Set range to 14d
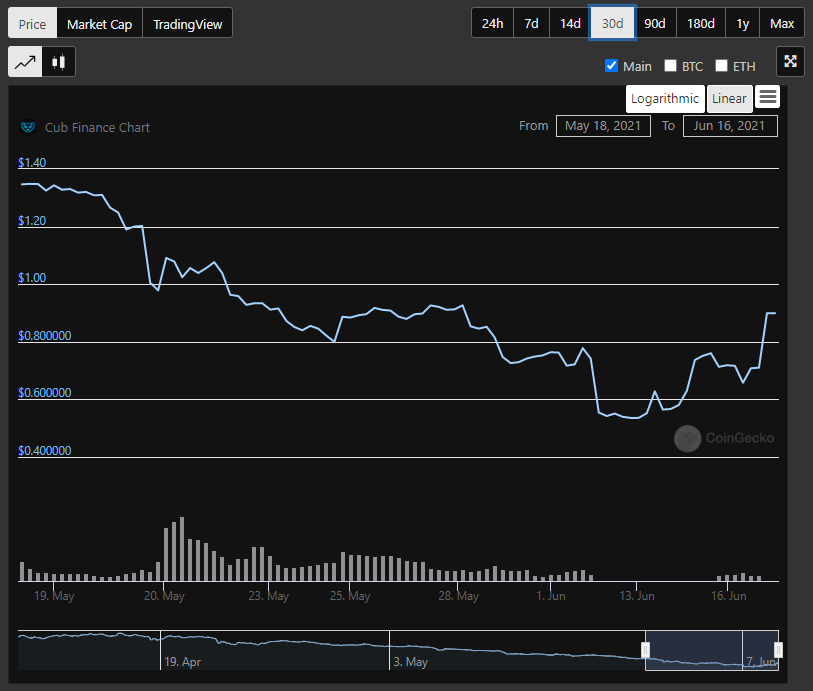813x691 pixels. (570, 23)
